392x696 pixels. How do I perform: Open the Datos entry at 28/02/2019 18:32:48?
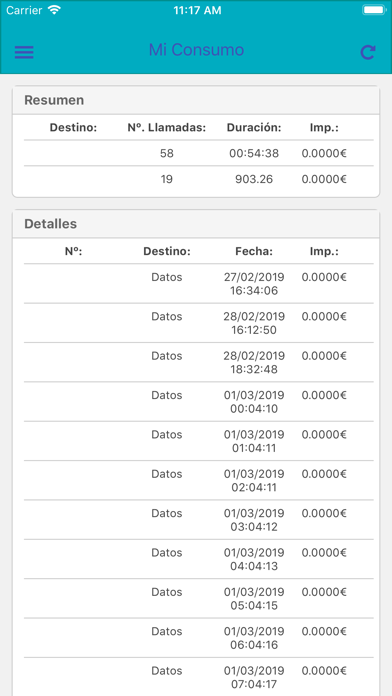[198, 362]
